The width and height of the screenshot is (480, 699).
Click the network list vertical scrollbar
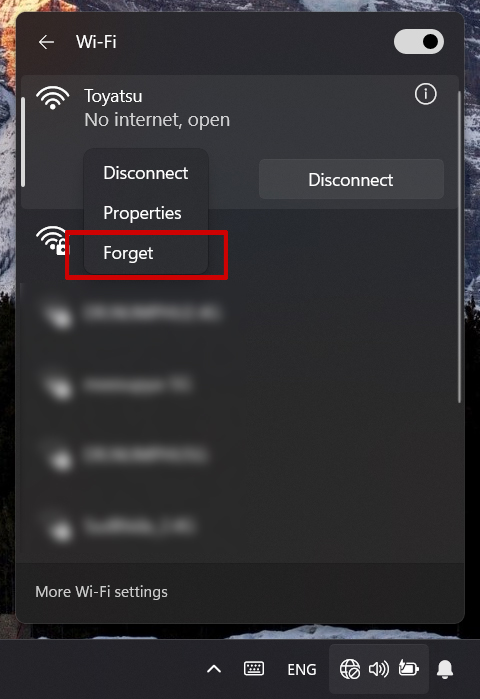pyautogui.click(x=459, y=247)
